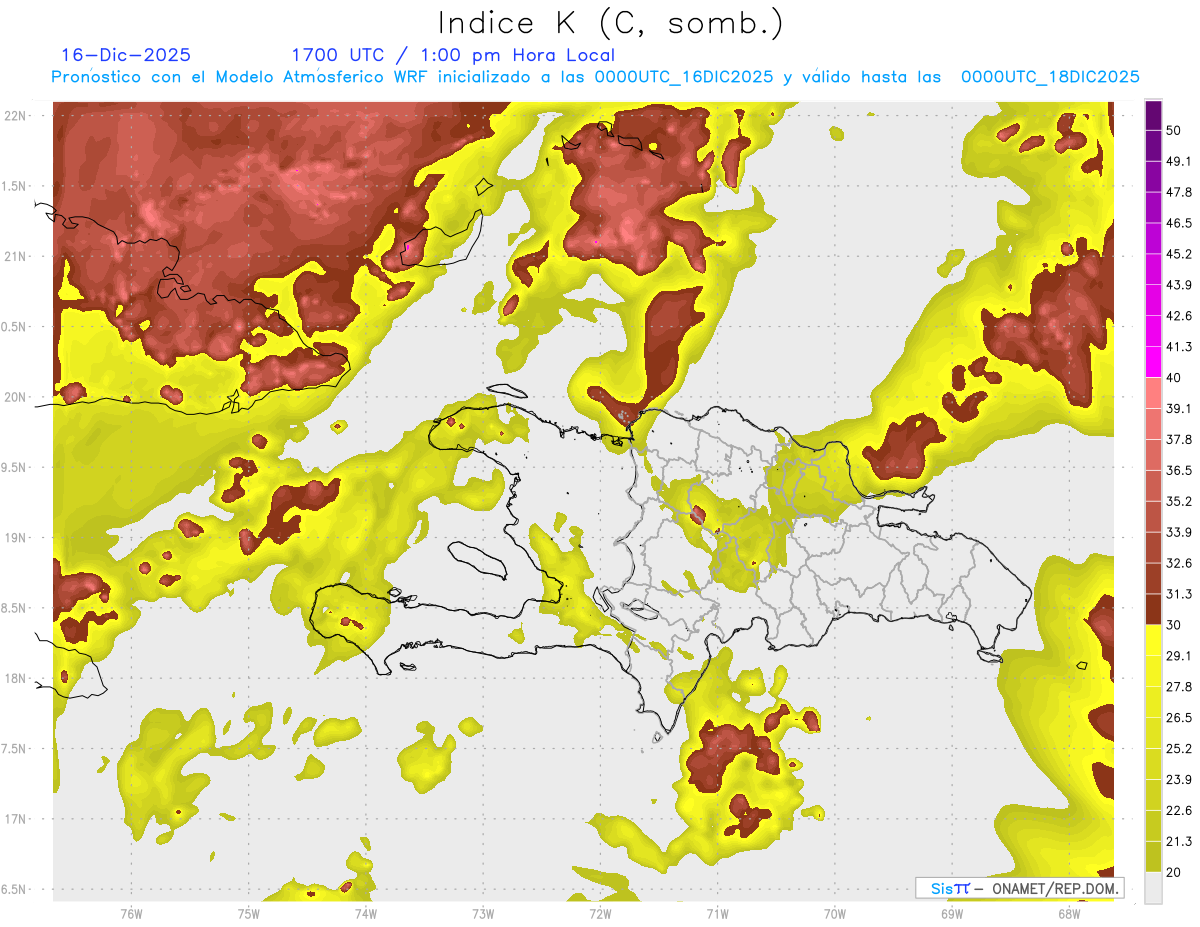Screen dimensions: 1200x927
Task: Click the color scale value '26.5'
Action: pos(1179,718)
